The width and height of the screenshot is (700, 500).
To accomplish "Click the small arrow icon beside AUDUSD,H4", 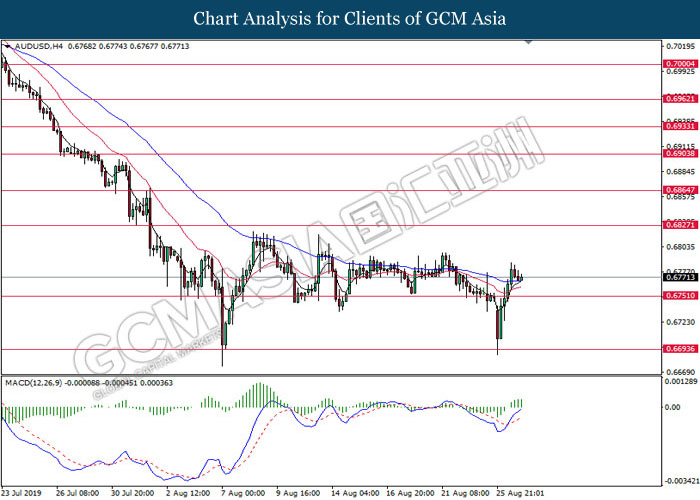I will [x=8, y=46].
